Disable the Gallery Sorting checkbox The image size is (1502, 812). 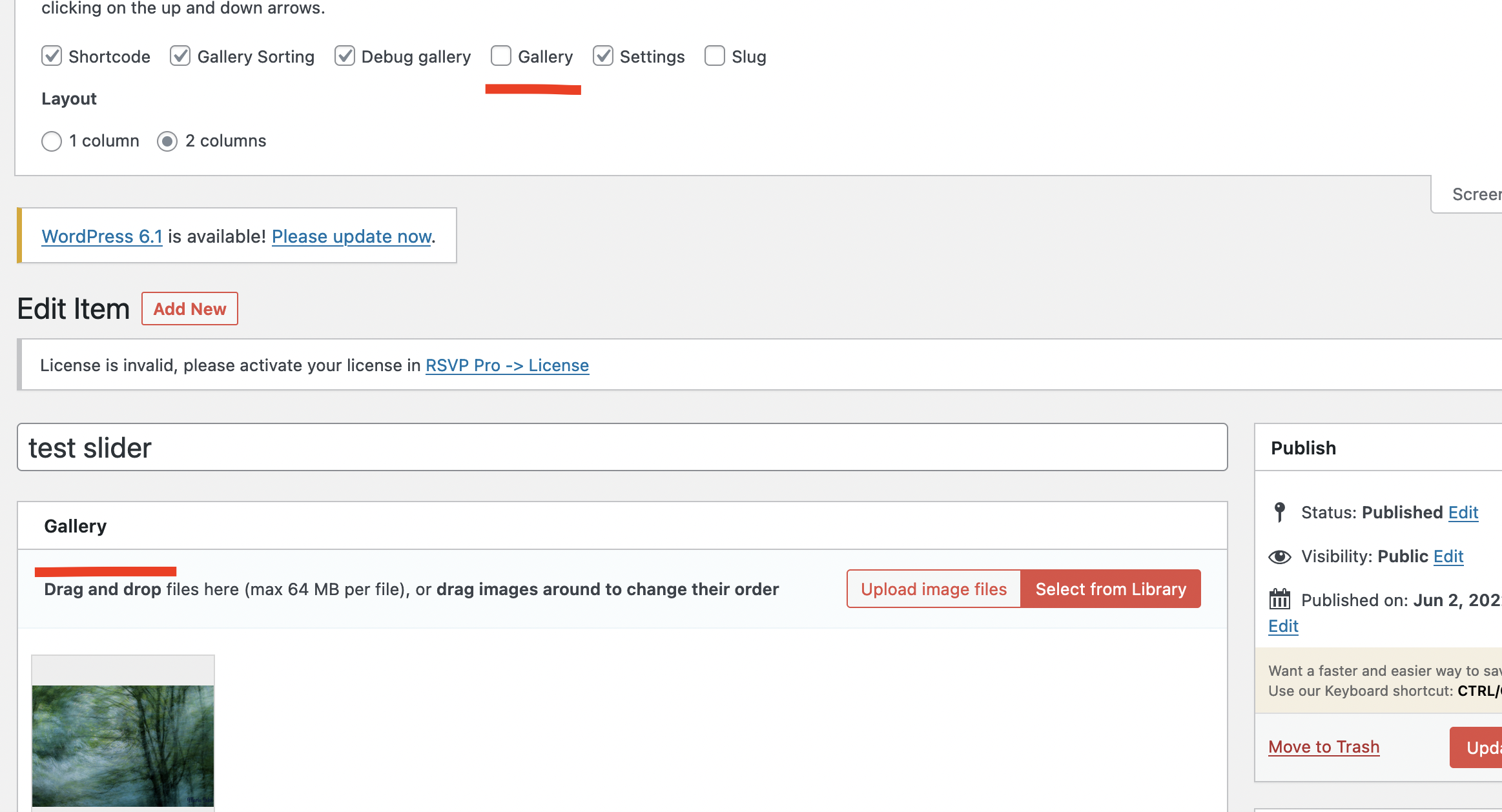click(180, 57)
